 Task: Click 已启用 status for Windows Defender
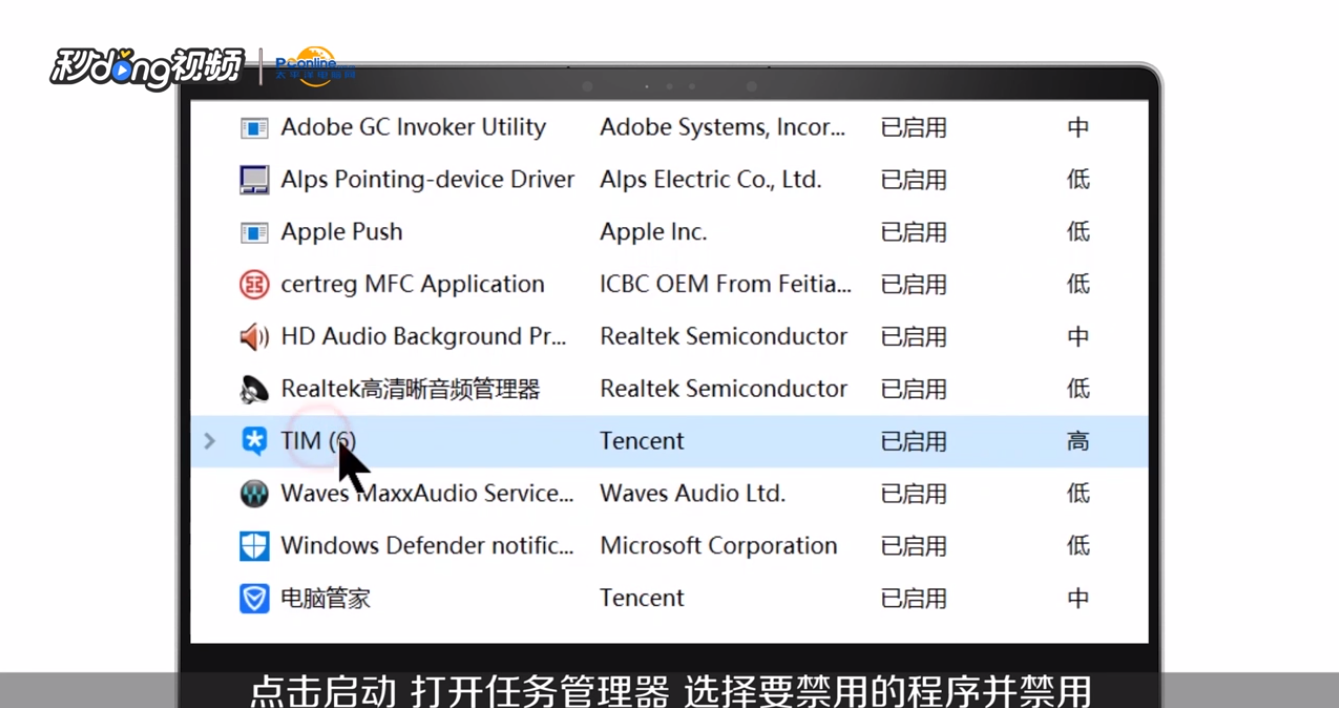(914, 546)
